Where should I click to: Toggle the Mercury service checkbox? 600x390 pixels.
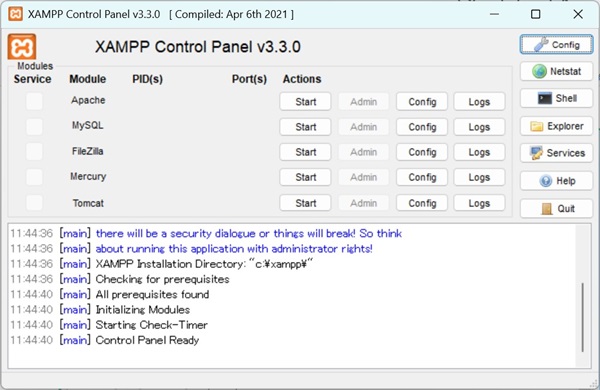[34, 177]
